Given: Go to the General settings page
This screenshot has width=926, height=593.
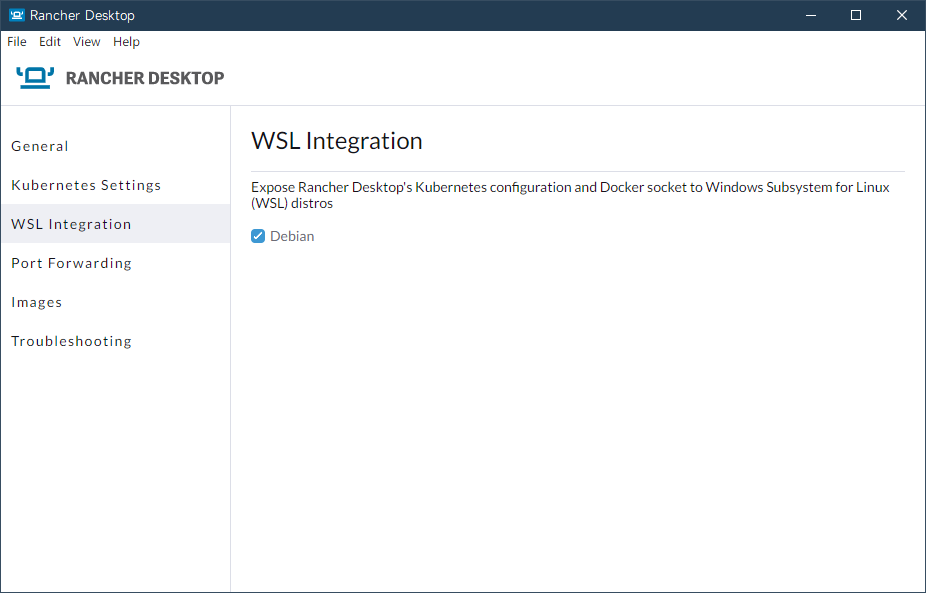Looking at the screenshot, I should pos(40,146).
